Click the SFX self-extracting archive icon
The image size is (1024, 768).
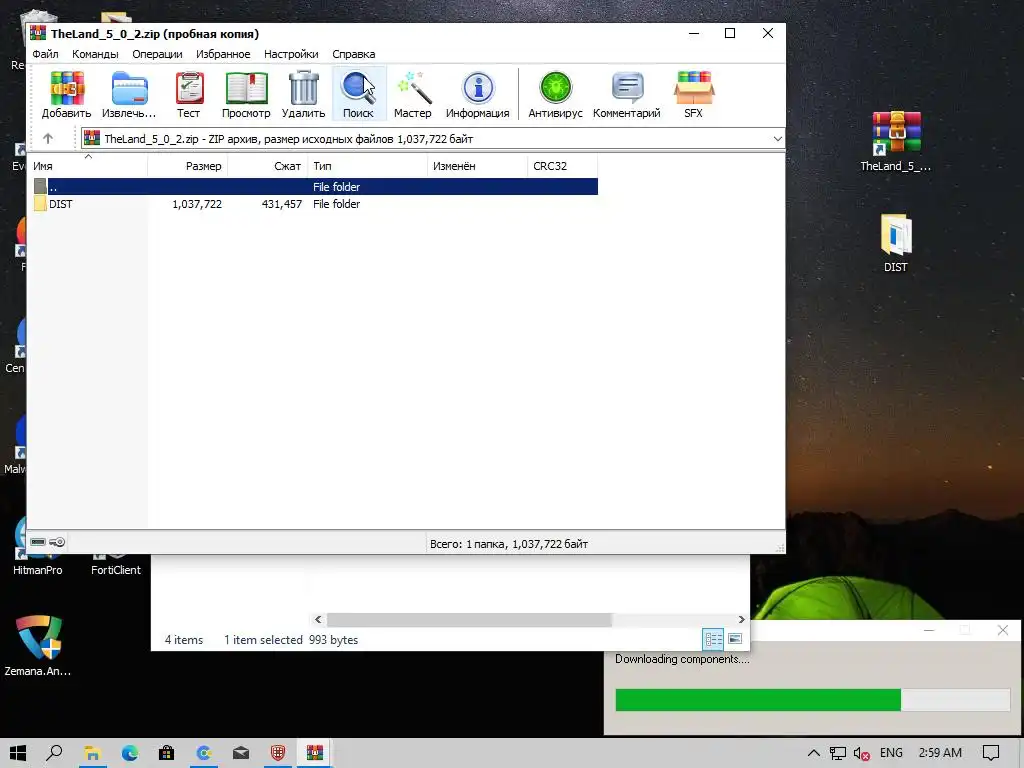pos(694,94)
